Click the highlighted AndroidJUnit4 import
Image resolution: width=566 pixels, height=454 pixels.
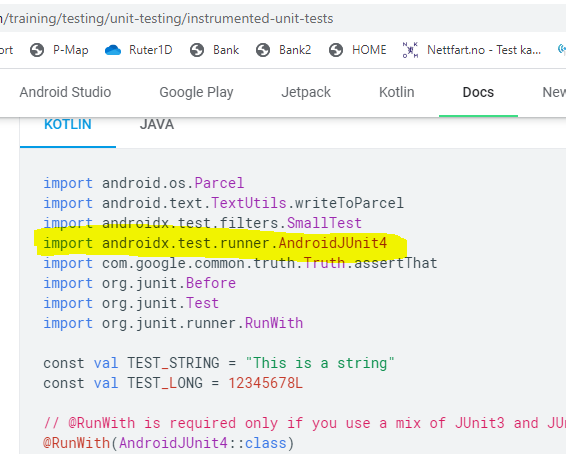[215, 243]
